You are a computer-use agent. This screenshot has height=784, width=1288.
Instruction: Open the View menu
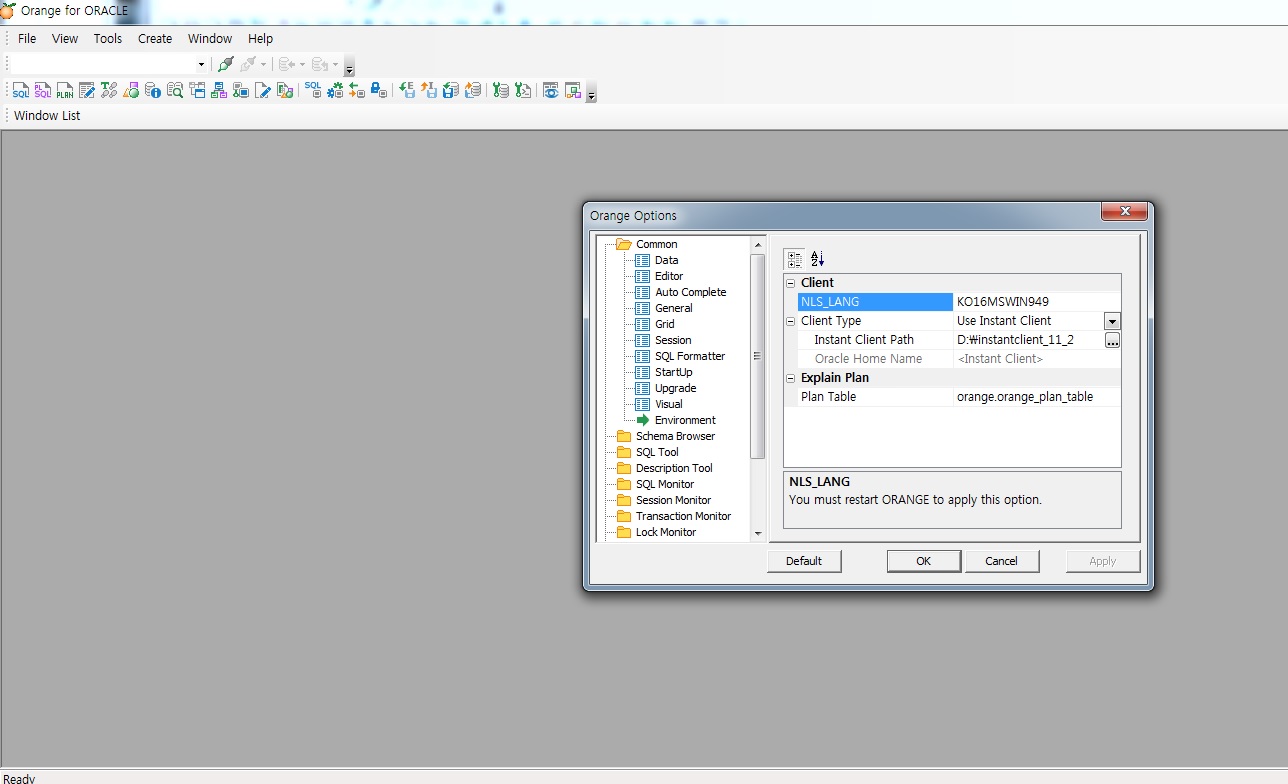point(65,38)
